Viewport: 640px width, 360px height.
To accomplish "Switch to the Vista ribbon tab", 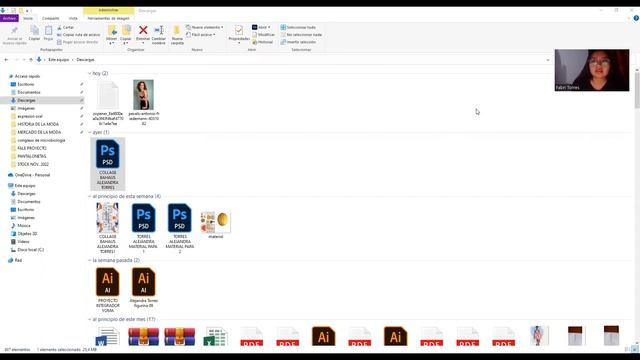I will (x=73, y=18).
